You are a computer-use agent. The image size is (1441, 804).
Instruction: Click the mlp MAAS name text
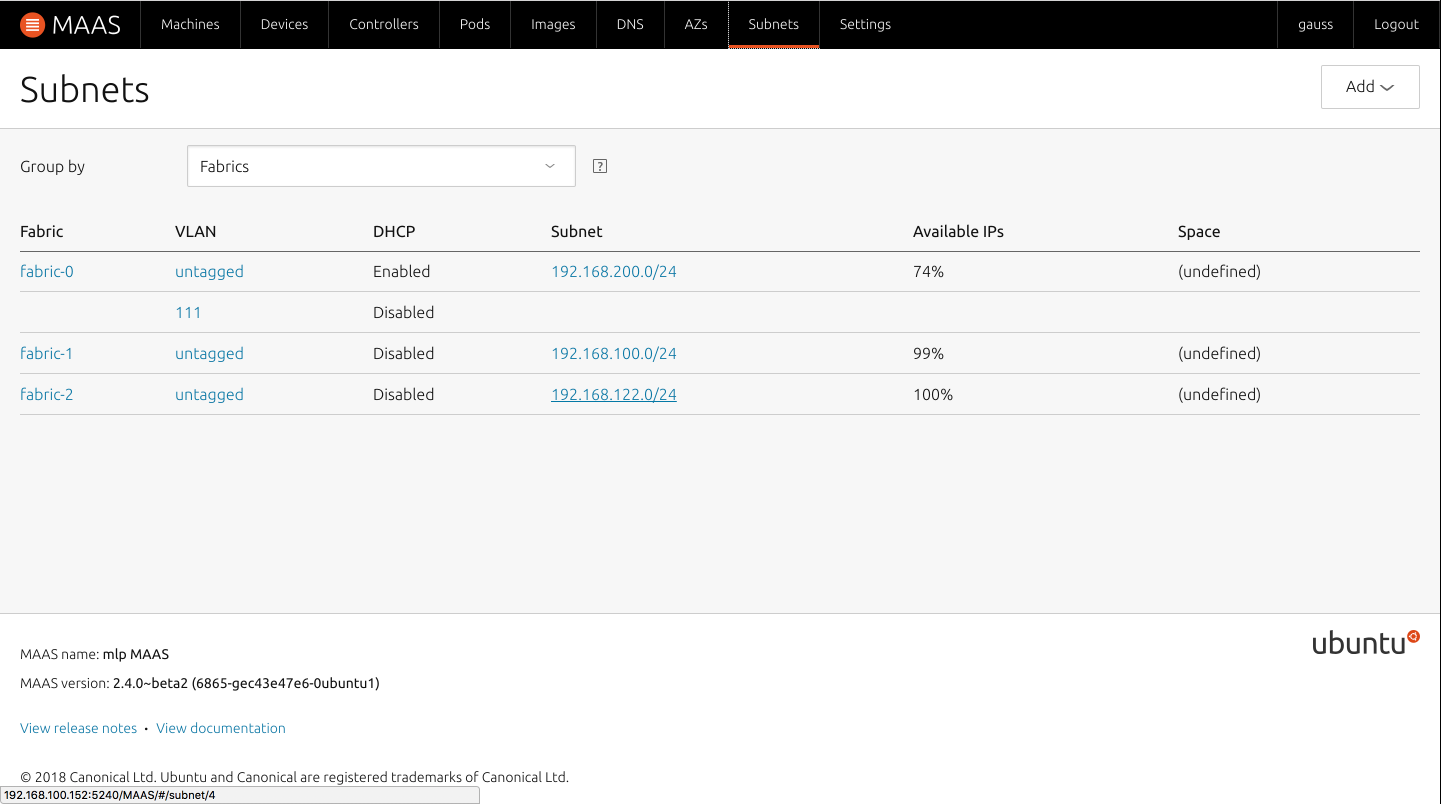(136, 654)
